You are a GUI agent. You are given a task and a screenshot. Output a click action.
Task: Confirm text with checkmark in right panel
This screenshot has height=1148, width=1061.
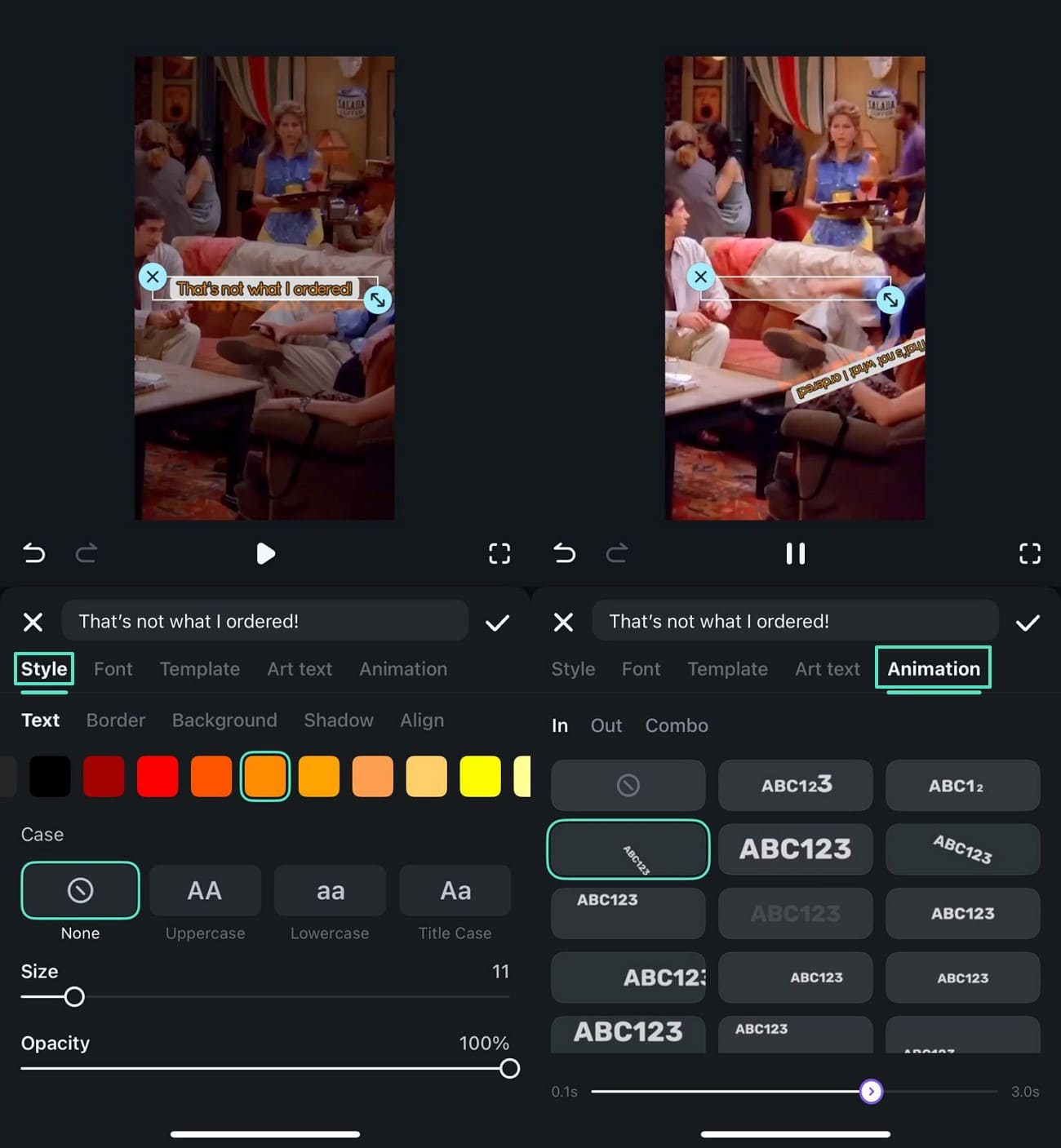click(1028, 623)
